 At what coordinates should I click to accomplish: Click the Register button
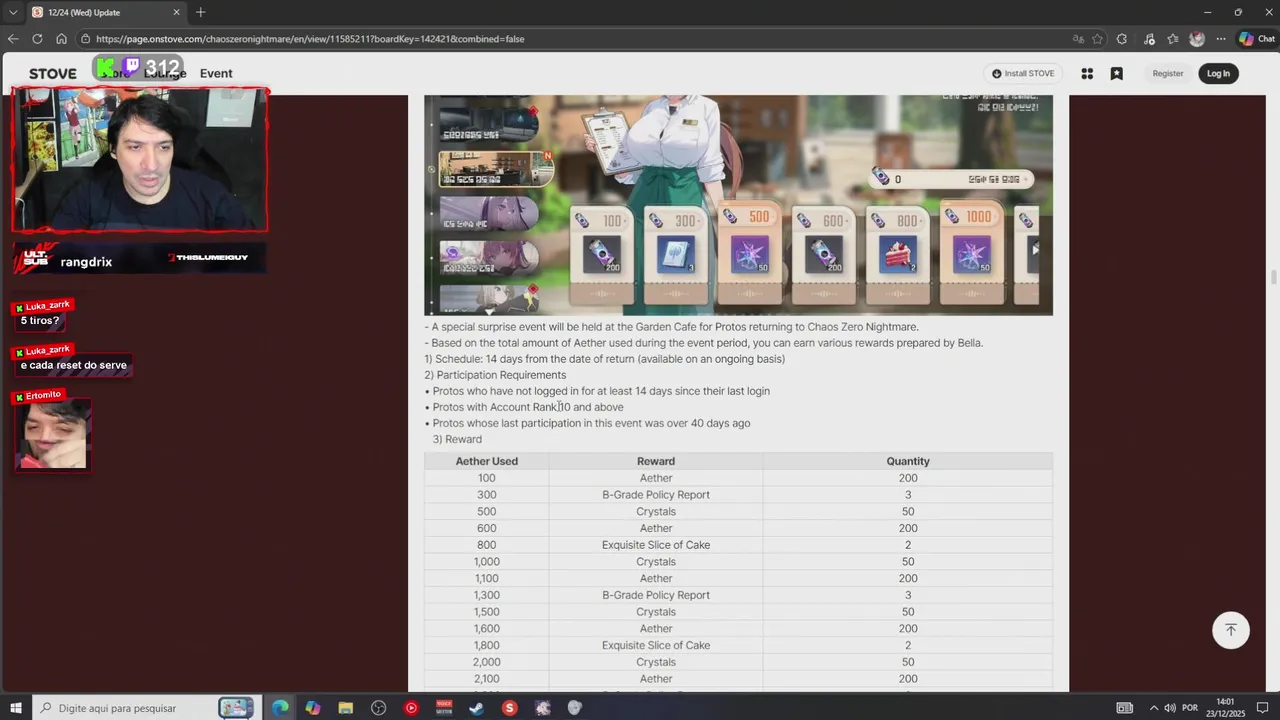point(1167,73)
